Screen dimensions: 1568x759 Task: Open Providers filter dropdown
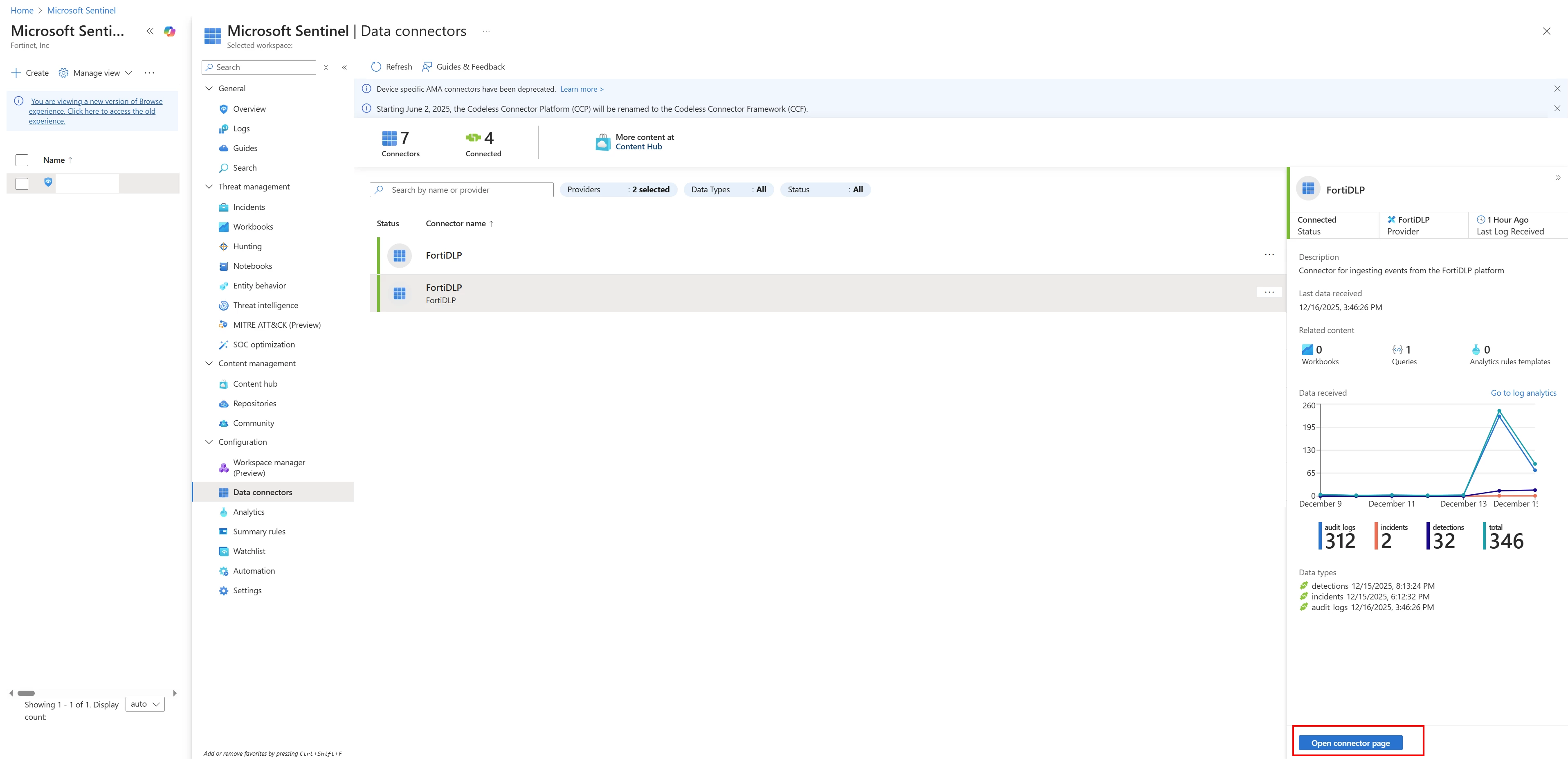click(x=618, y=190)
